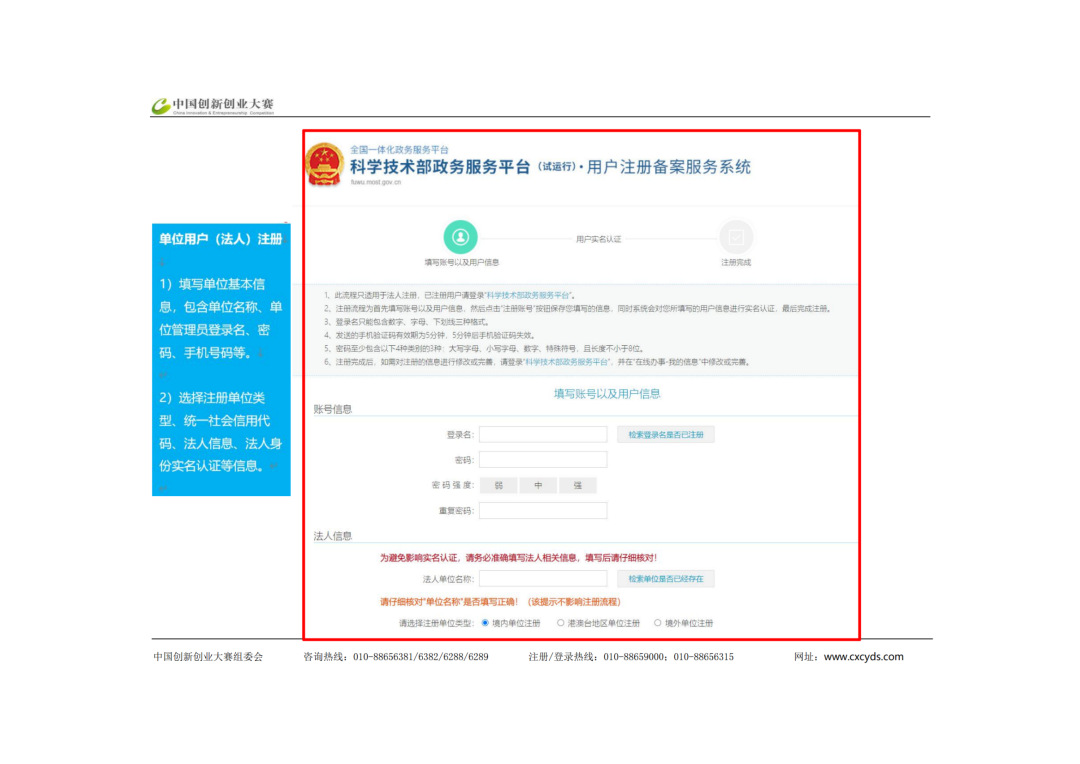This screenshot has width=1080, height=764.
Task: Click the 法人单位名称 text box
Action: (543, 579)
